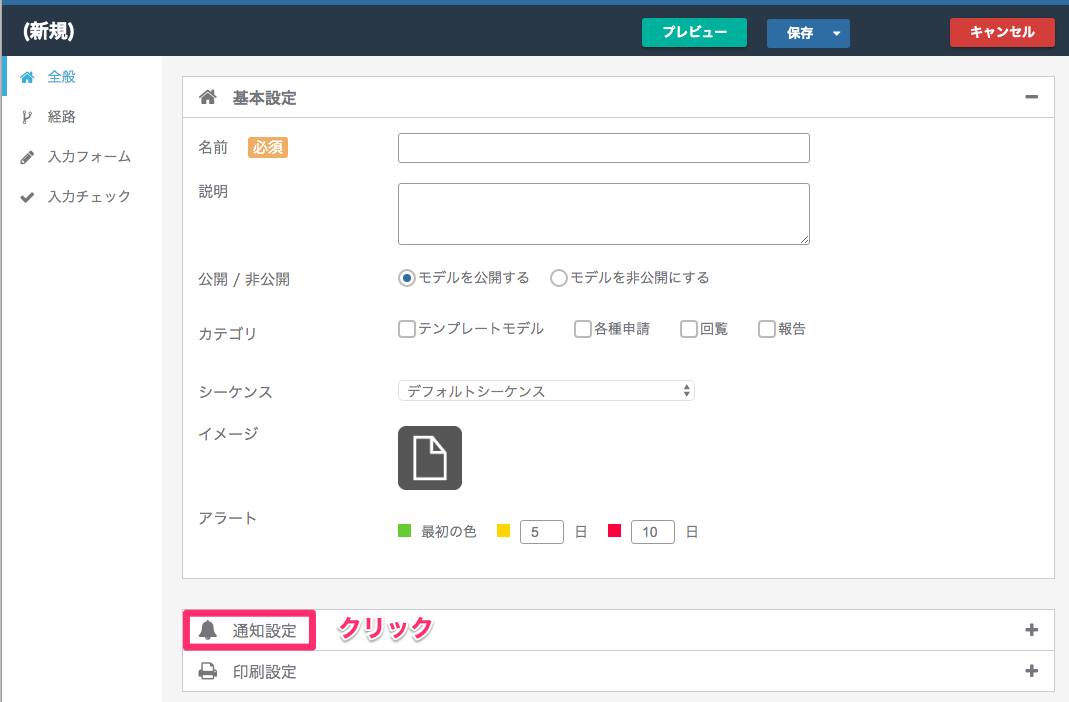Click the document image icon under イメージ
1069x702 pixels.
[x=430, y=458]
